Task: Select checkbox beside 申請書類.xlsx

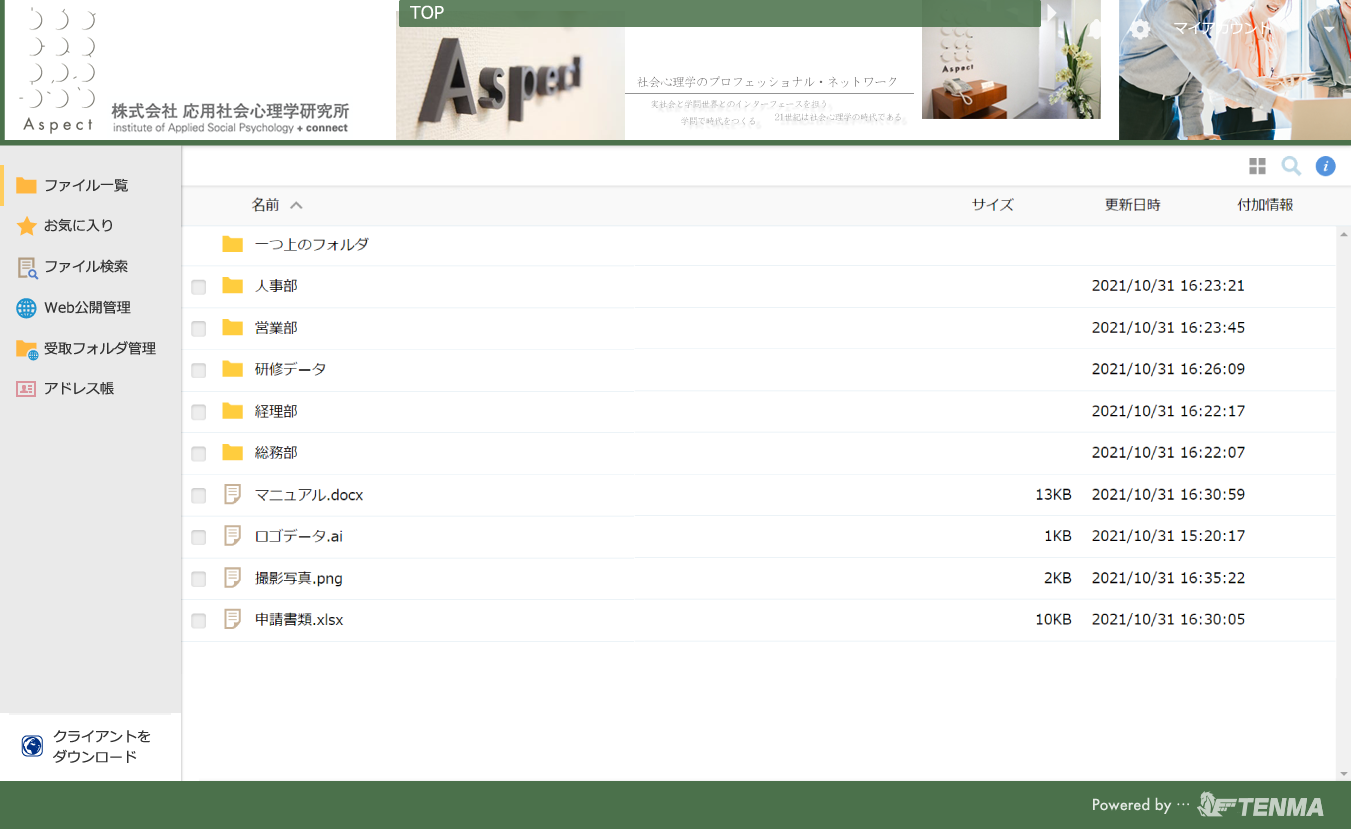Action: (x=199, y=621)
